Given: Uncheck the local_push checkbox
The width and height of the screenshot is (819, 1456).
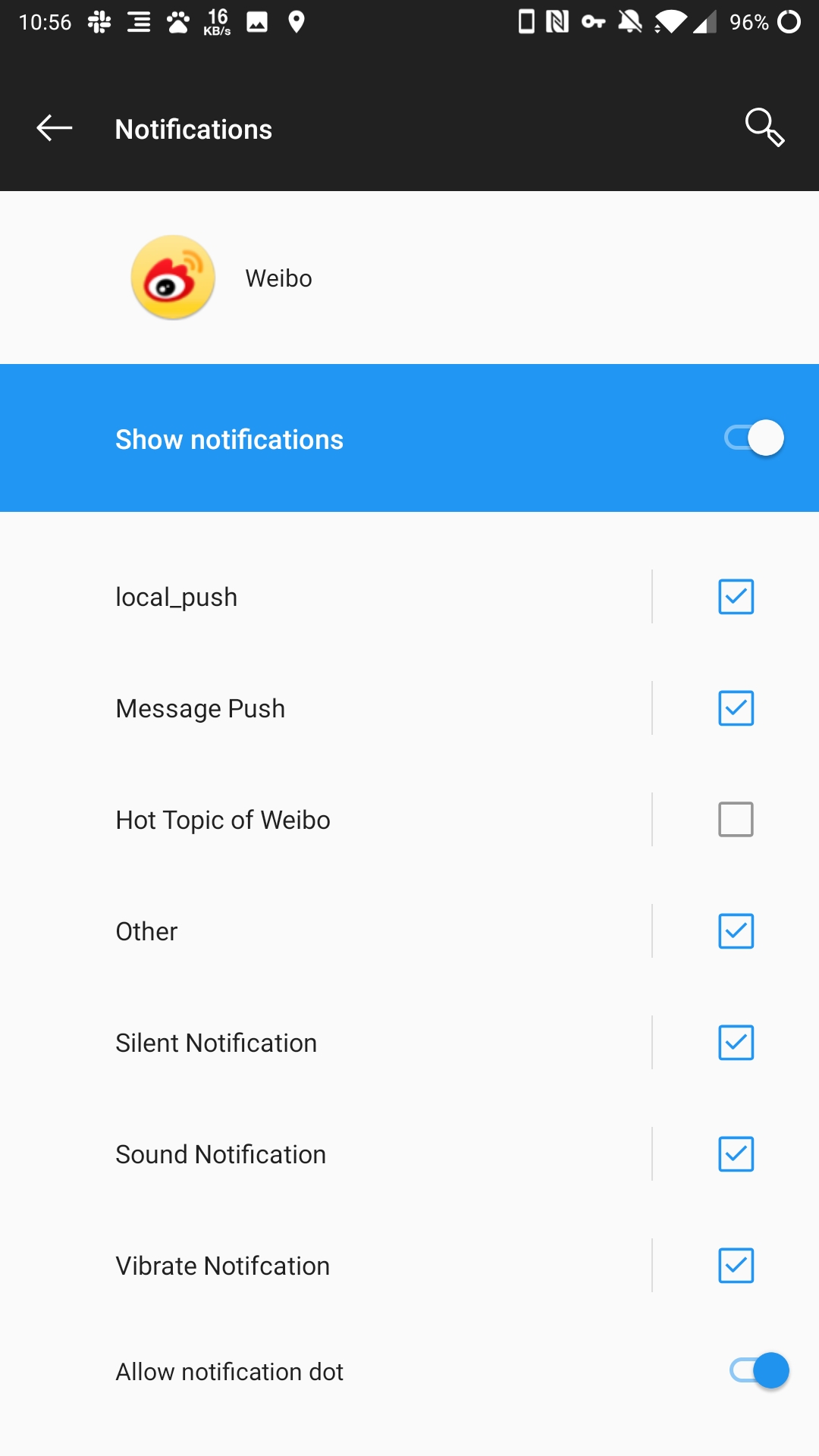Looking at the screenshot, I should pos(736,597).
